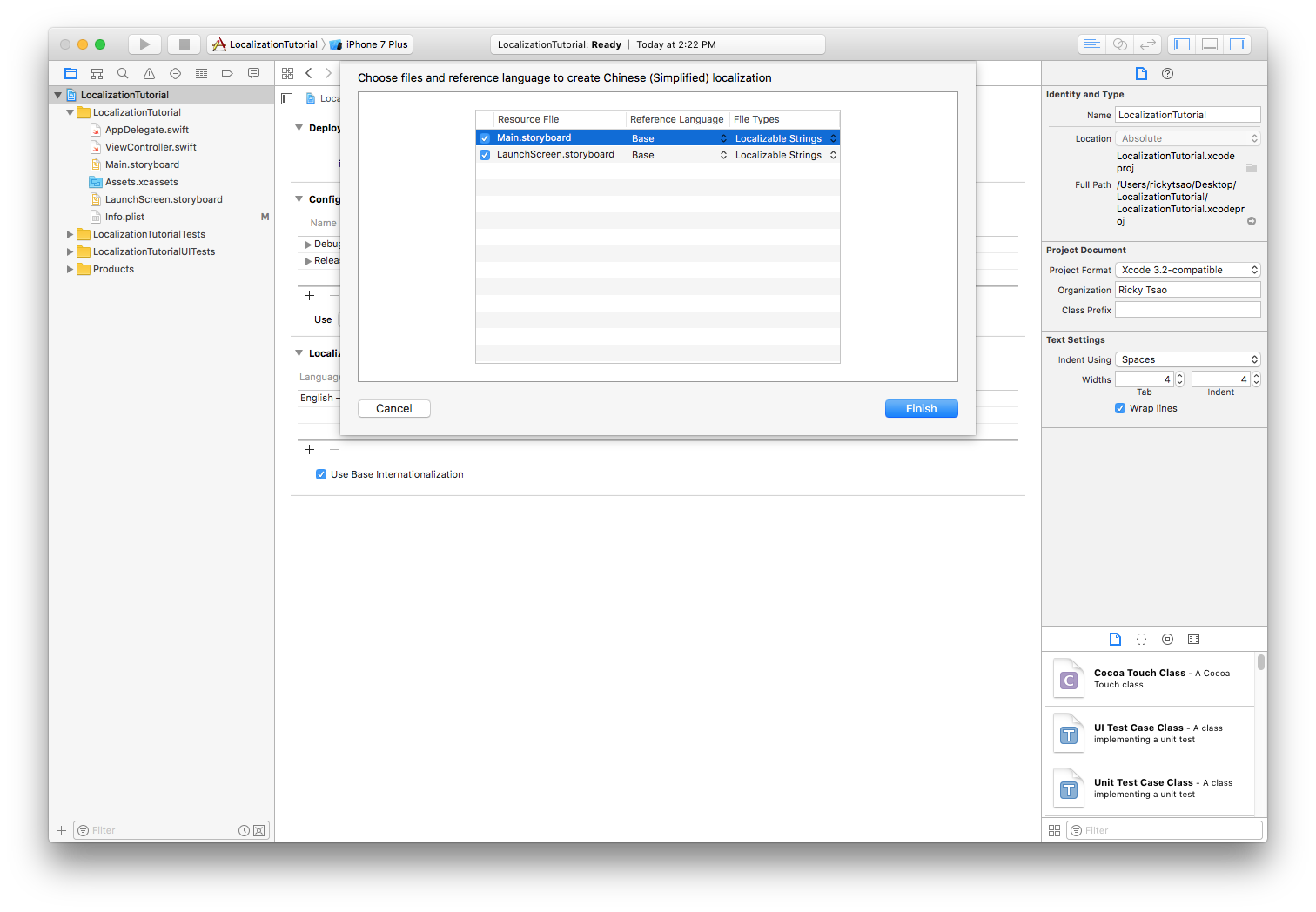1316x912 pixels.
Task: Show the Quick Help inspector
Action: [1168, 74]
